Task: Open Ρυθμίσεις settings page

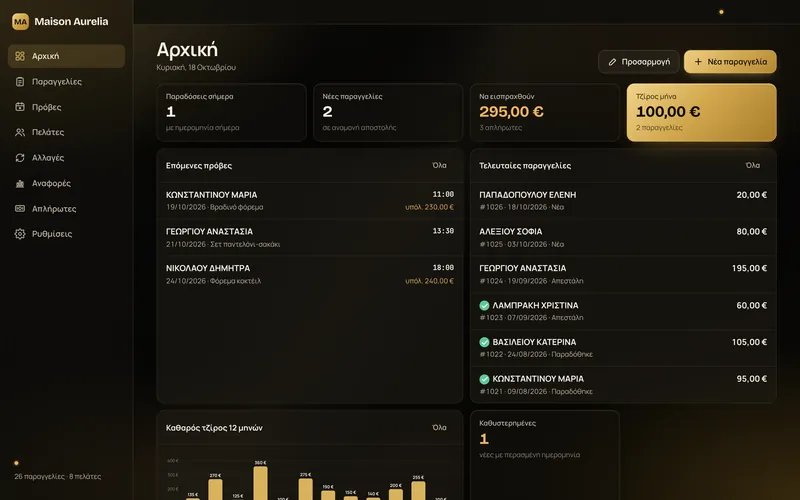Action: point(66,234)
